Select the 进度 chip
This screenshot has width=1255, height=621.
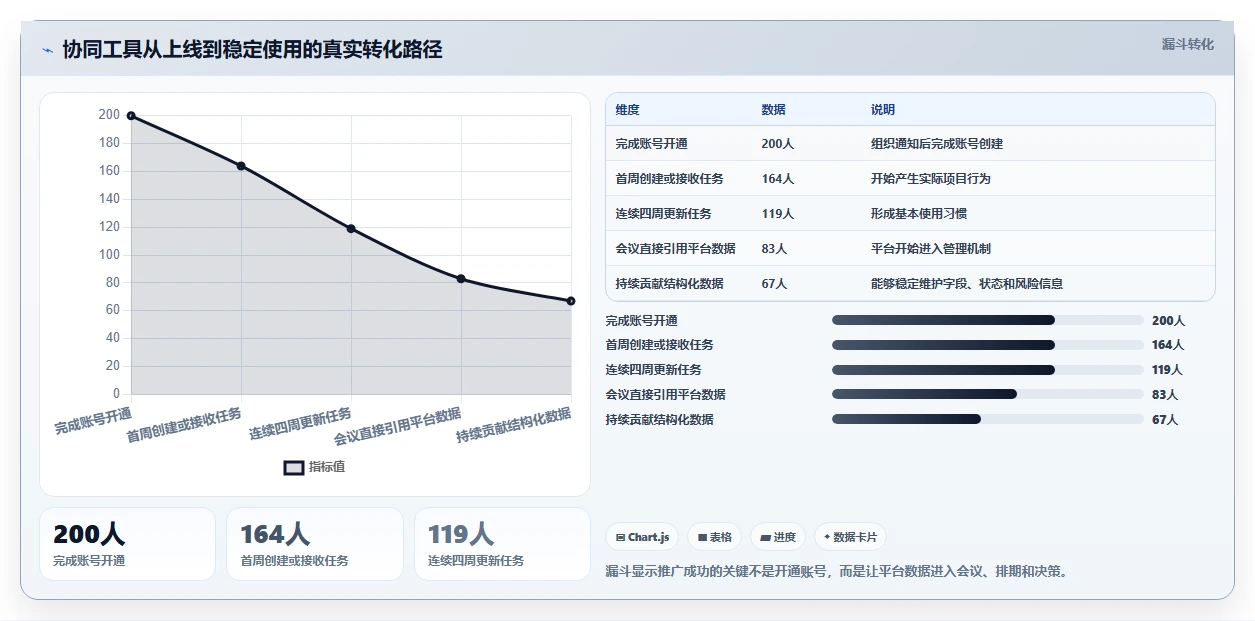(778, 537)
